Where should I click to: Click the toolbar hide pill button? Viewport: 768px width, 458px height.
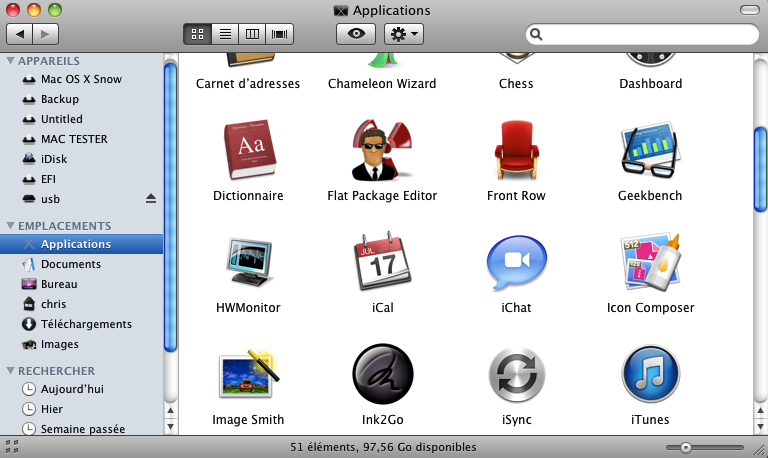(x=750, y=10)
